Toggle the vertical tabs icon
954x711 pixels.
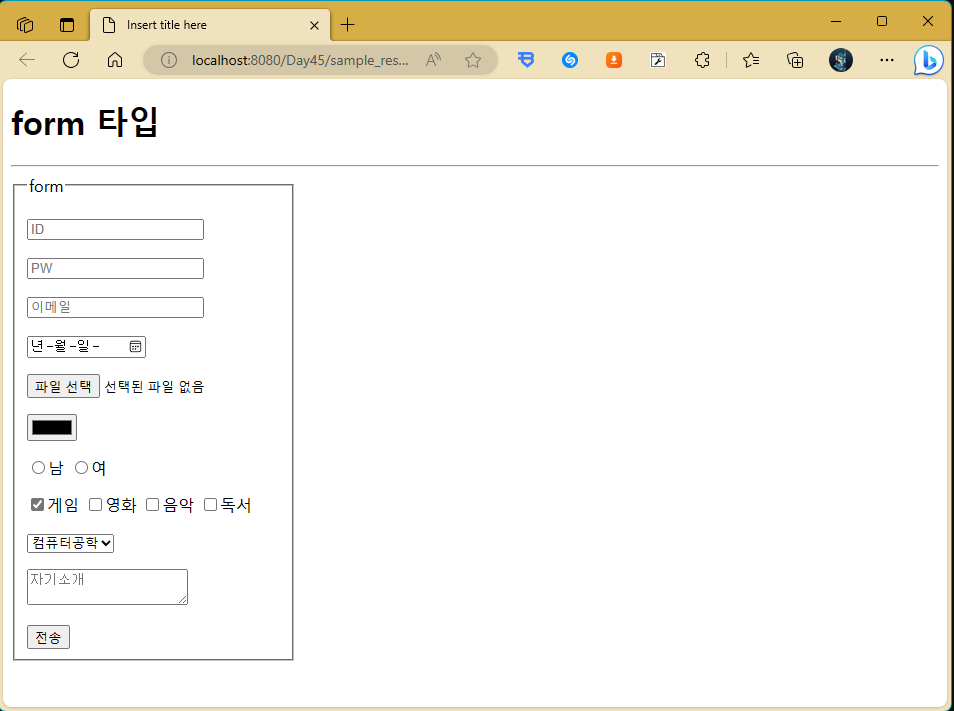[x=67, y=25]
